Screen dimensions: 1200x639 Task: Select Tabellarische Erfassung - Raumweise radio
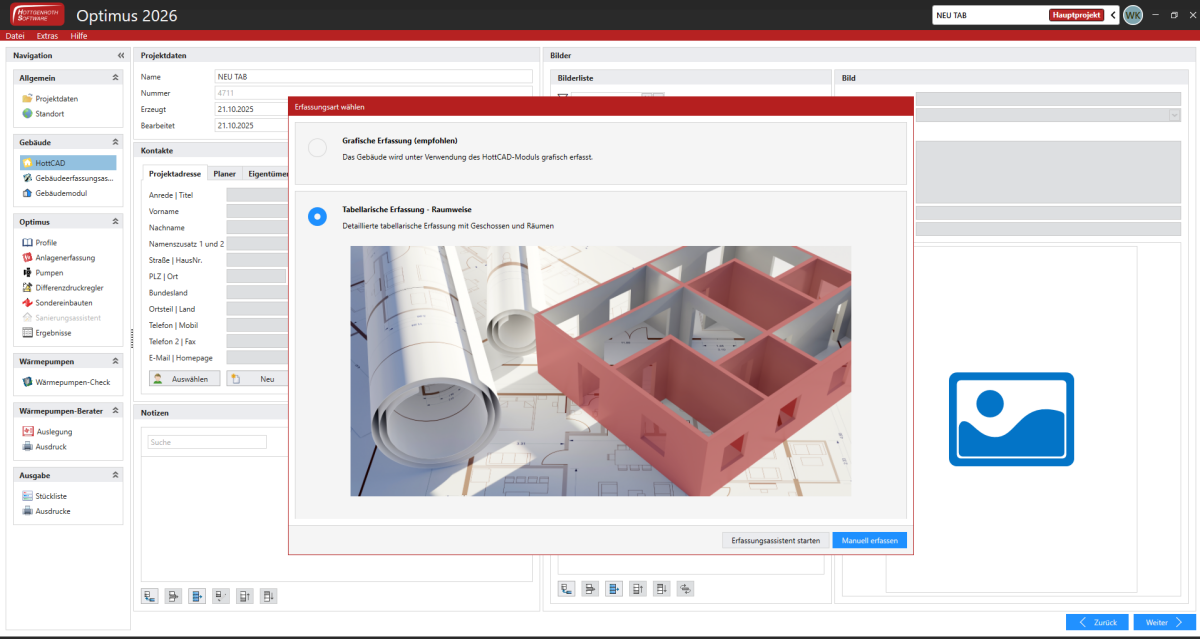point(317,216)
